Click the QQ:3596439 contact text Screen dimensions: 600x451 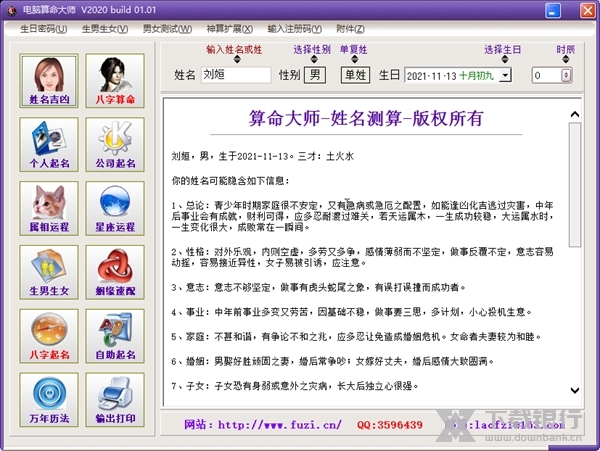pos(390,425)
